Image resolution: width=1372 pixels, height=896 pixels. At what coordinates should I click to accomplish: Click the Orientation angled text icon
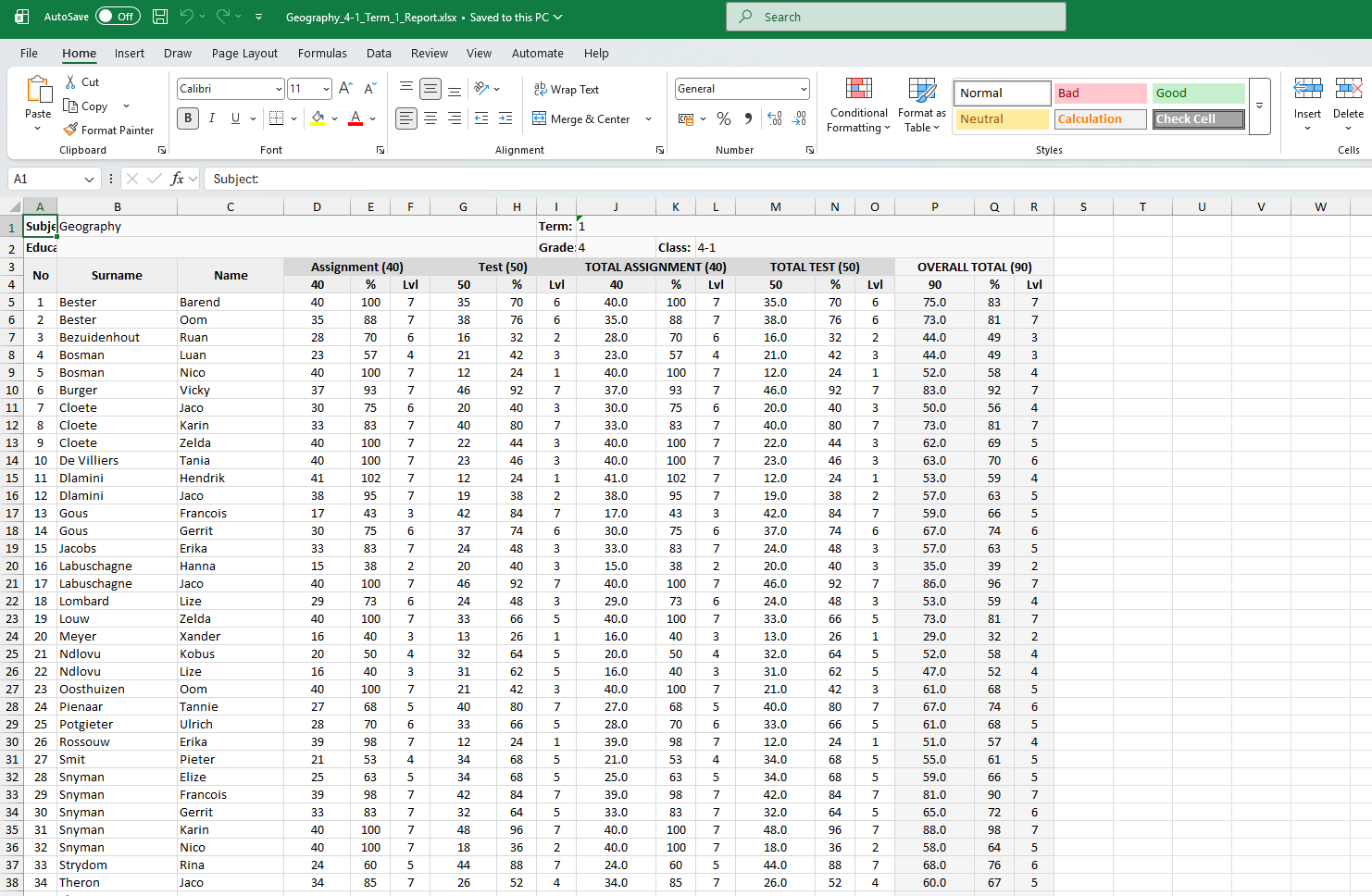481,89
